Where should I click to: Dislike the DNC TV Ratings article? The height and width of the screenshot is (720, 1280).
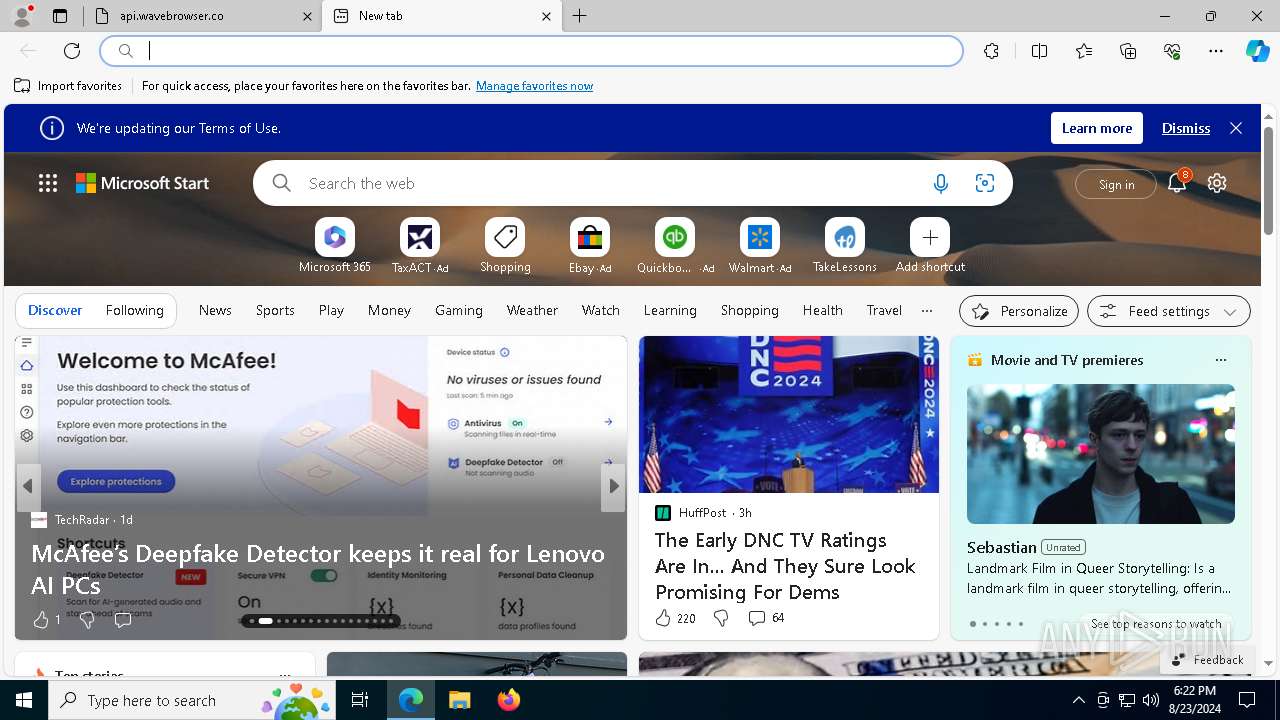coord(720,618)
